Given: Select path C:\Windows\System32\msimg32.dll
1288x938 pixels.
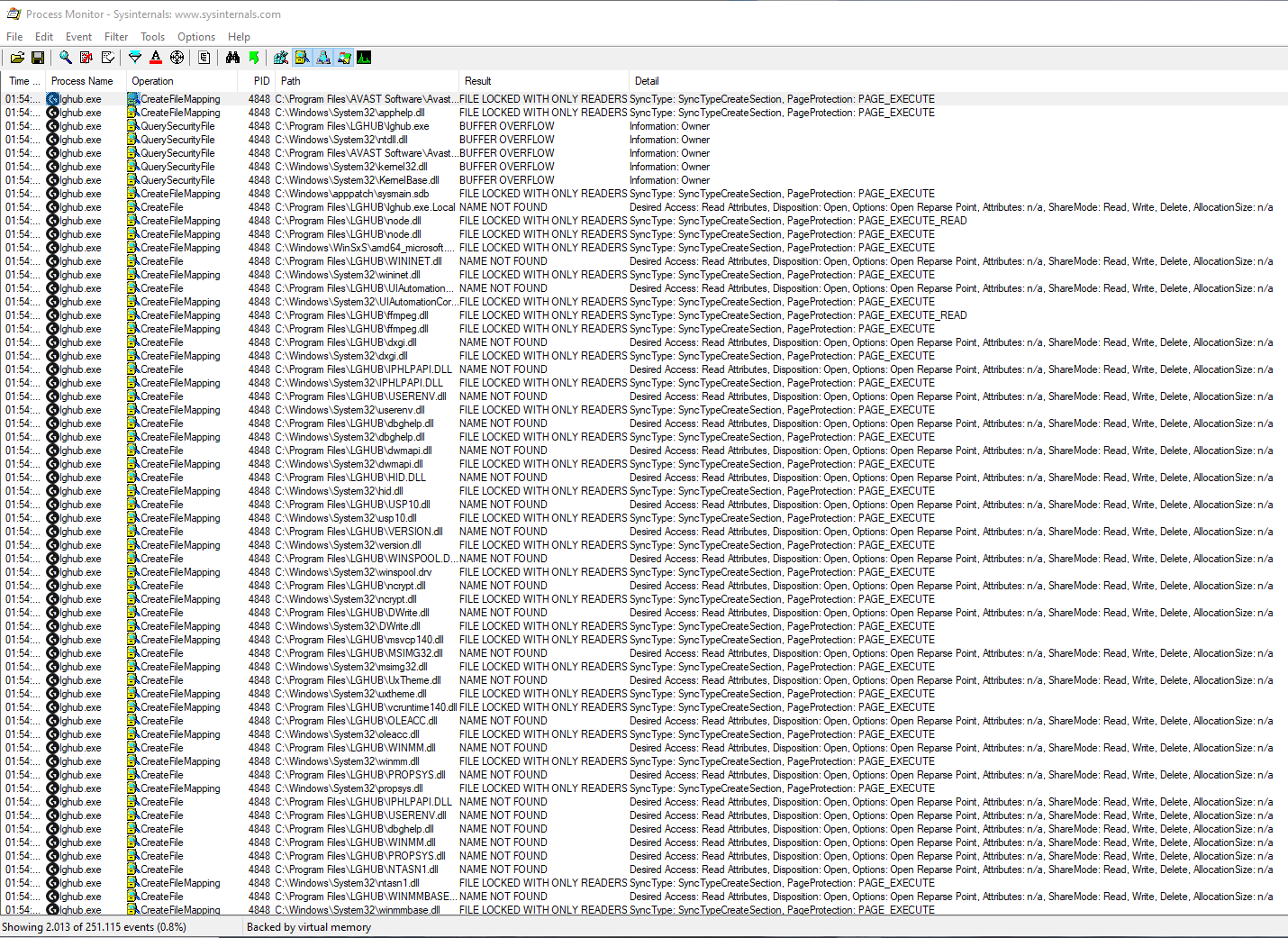Looking at the screenshot, I should pyautogui.click(x=351, y=667).
